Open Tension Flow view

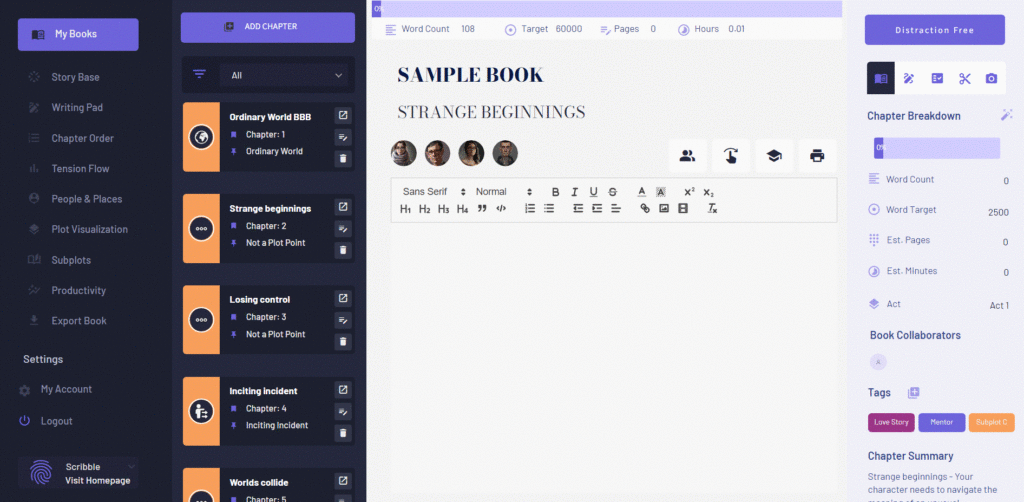click(x=80, y=168)
